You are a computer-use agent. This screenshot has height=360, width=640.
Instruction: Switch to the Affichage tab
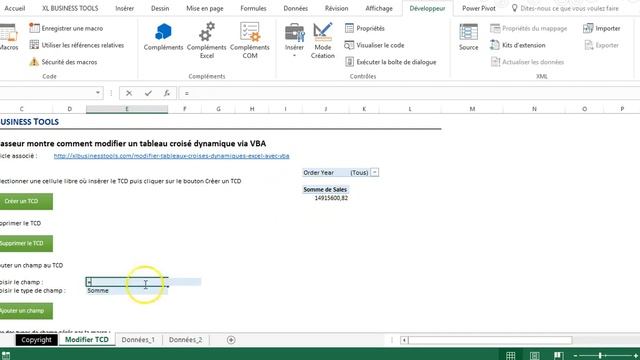(x=379, y=8)
